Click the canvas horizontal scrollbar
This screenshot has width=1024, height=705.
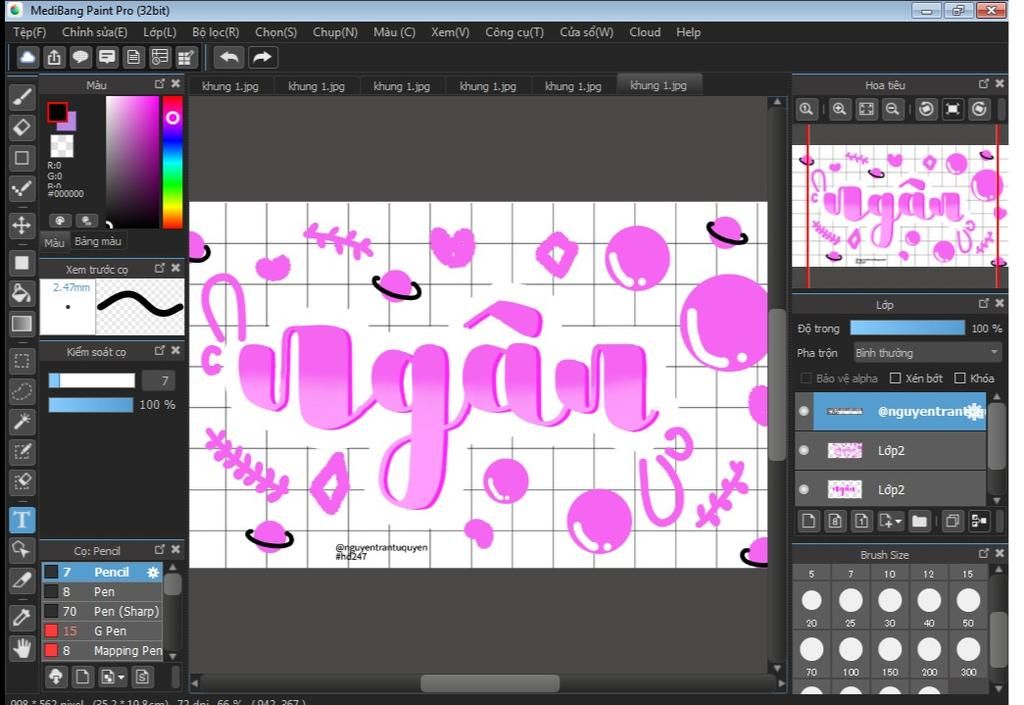pos(490,683)
